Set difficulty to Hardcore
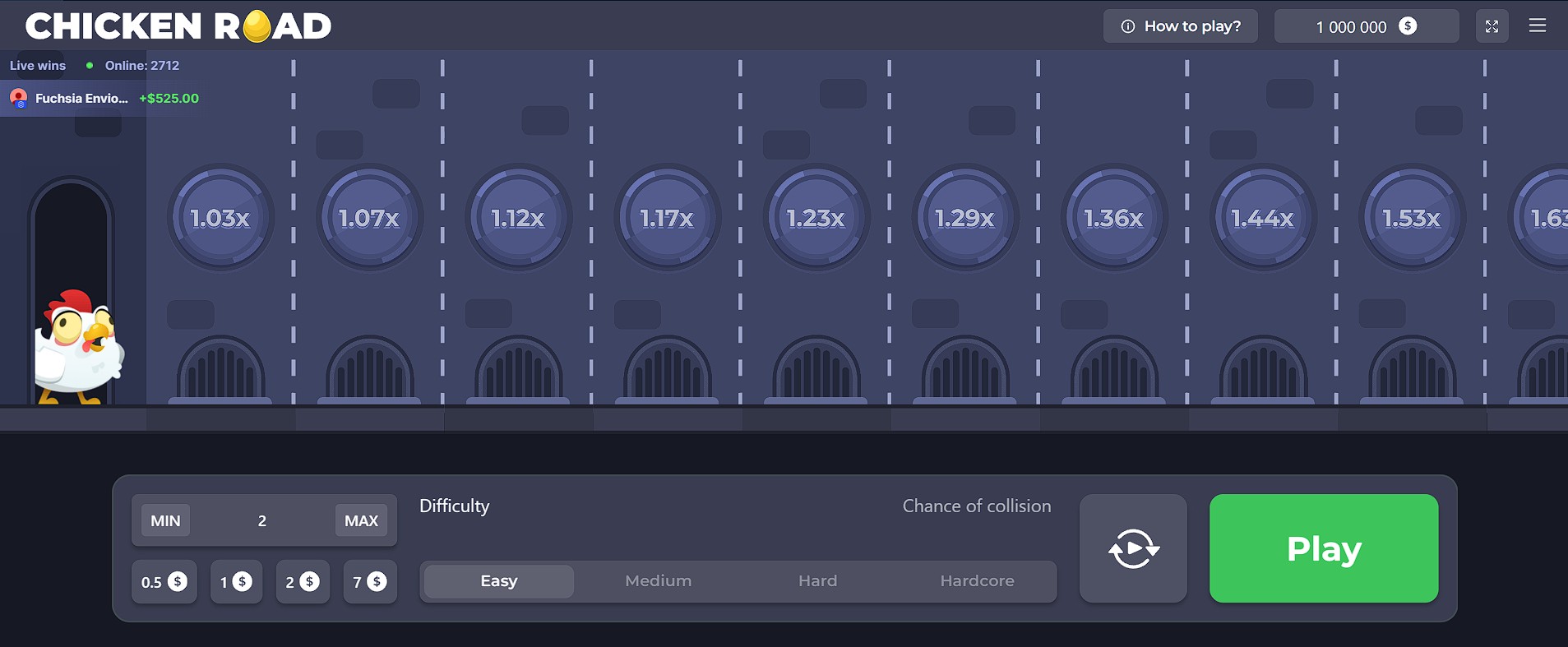Screen dimensions: 1568x647 point(977,581)
